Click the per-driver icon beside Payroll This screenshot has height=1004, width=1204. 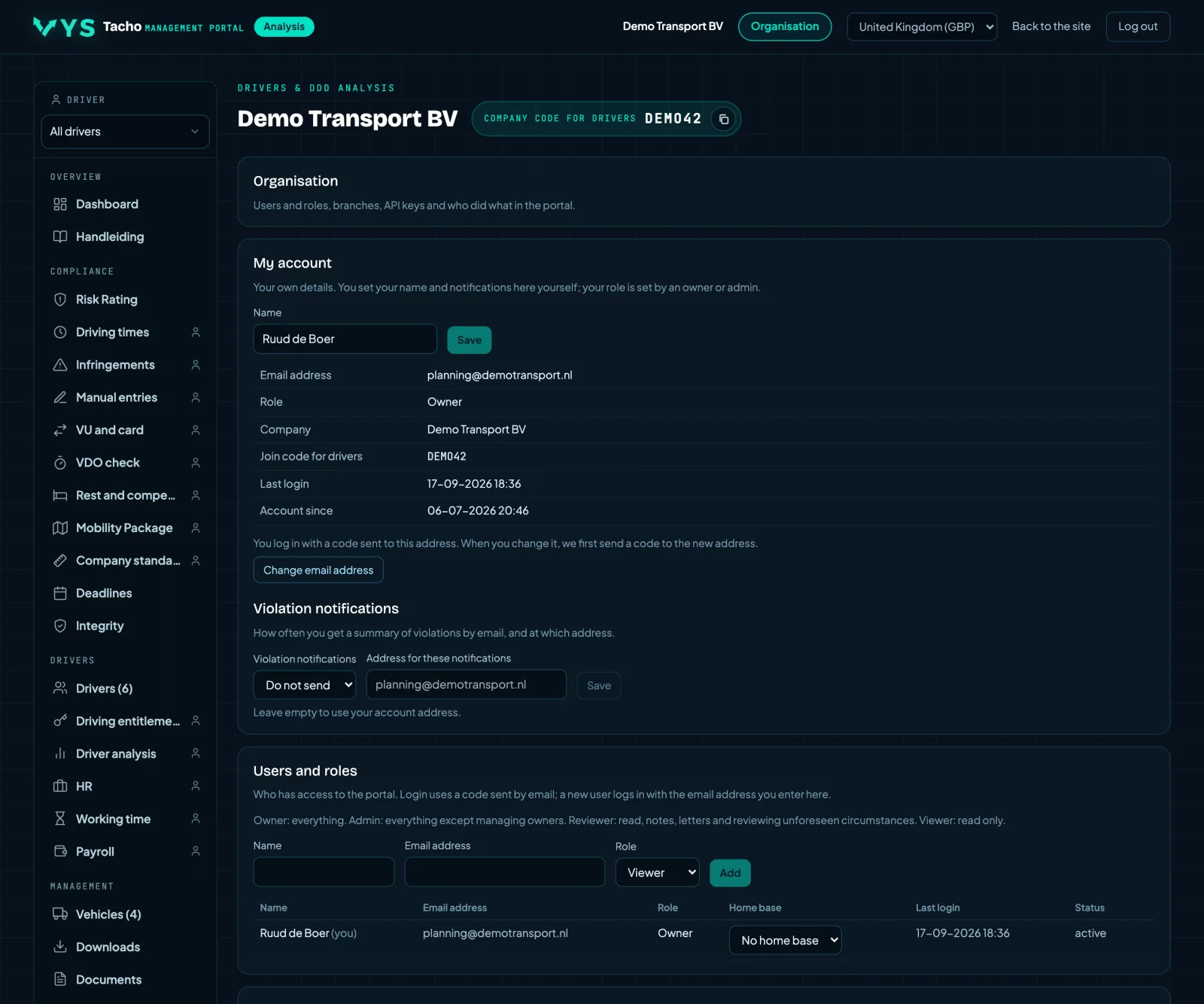tap(196, 851)
